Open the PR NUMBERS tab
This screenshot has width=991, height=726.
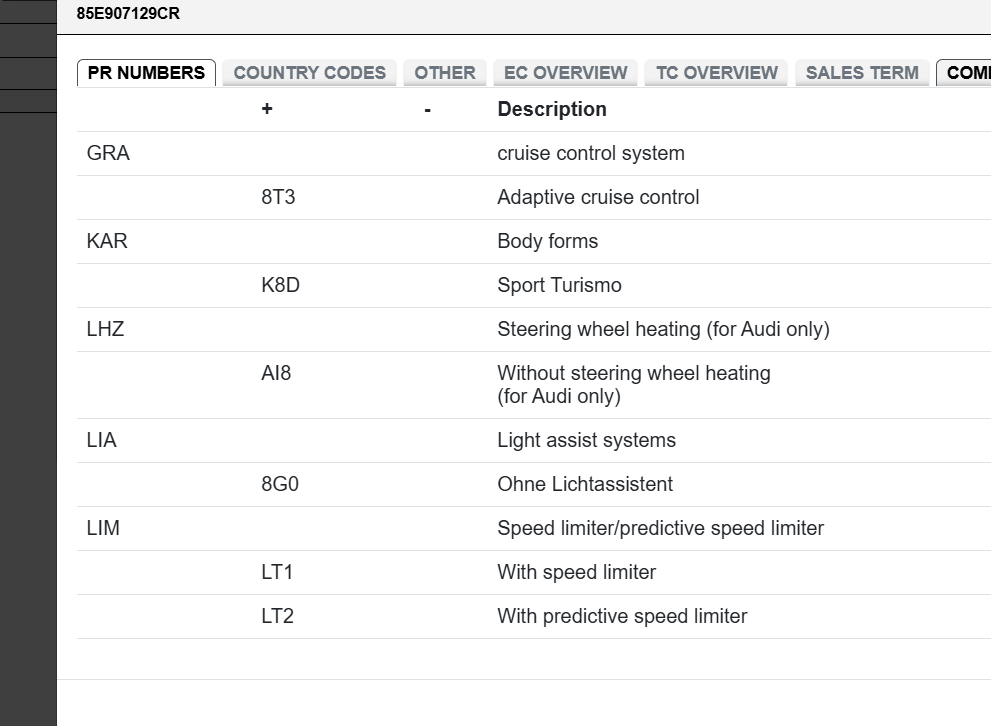(146, 73)
